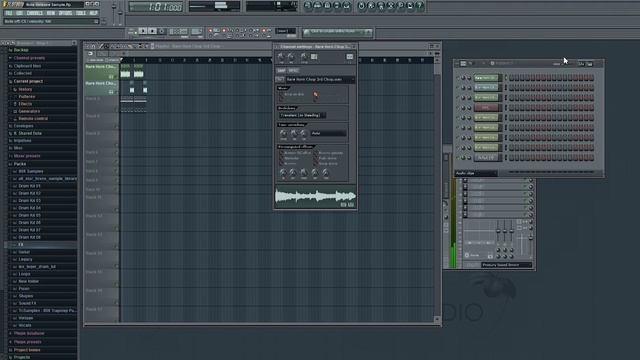
Task: Select the first Rare Horn track header in playlist
Action: 101,71
